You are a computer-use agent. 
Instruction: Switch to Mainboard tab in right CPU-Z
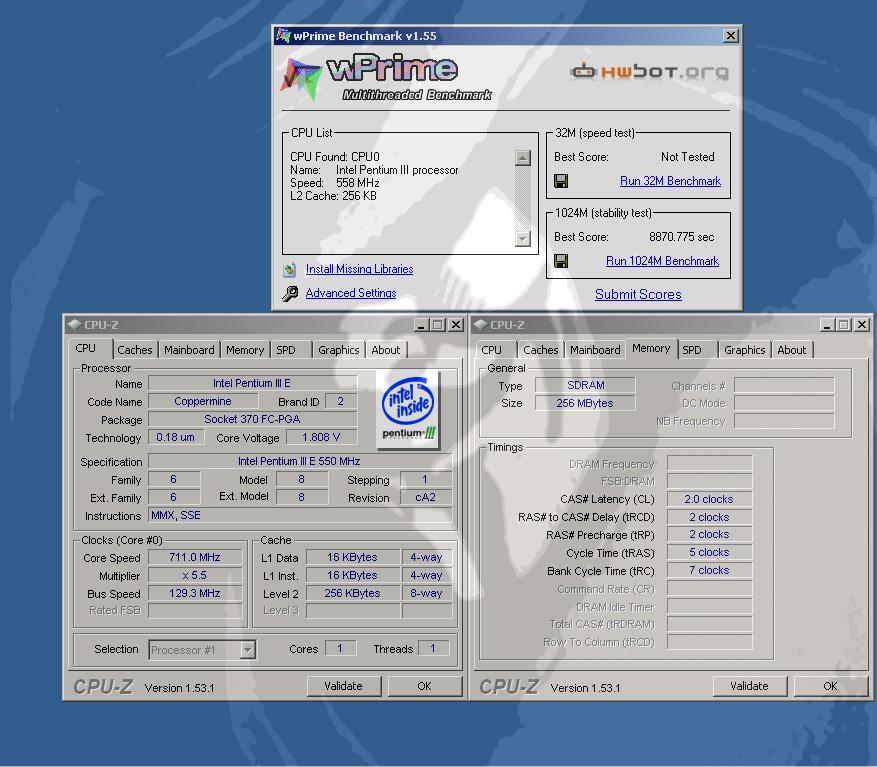click(595, 350)
